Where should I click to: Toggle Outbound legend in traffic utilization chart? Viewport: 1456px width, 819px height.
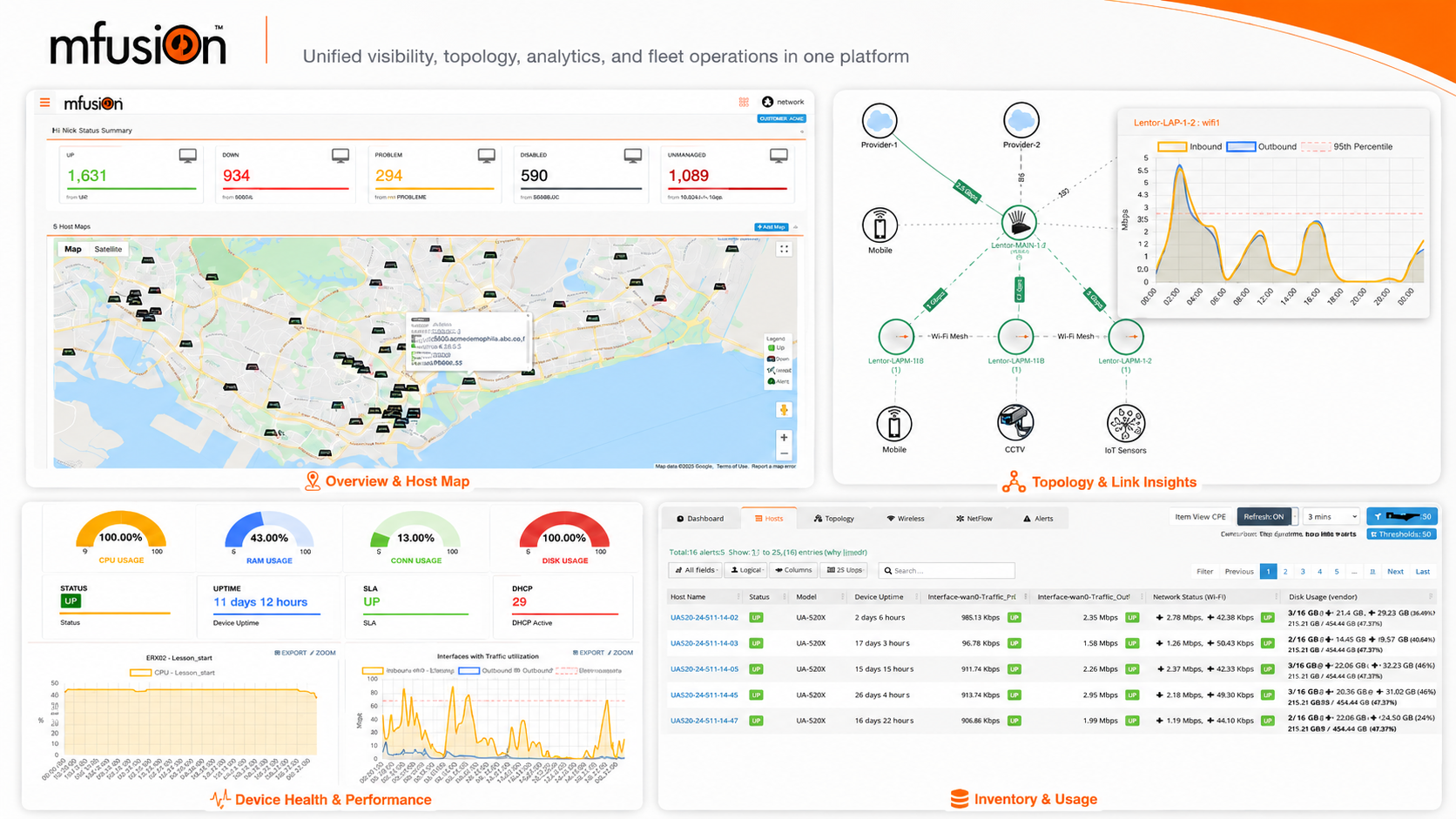[505, 670]
